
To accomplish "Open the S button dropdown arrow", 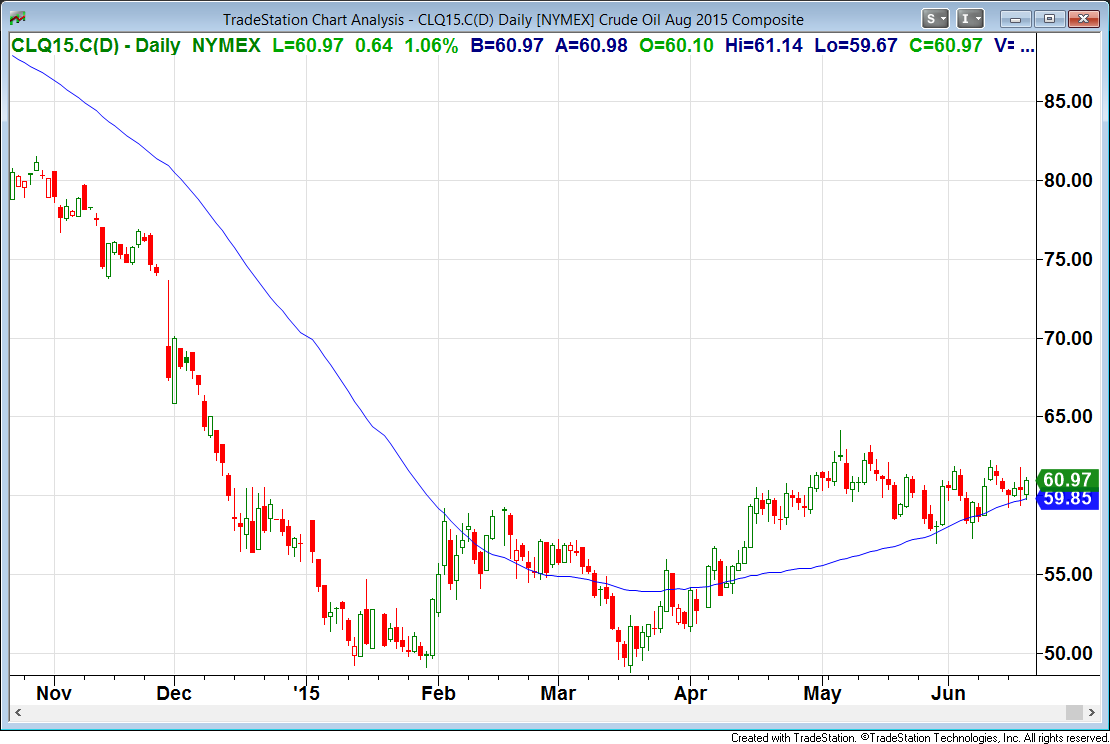I will pyautogui.click(x=944, y=19).
